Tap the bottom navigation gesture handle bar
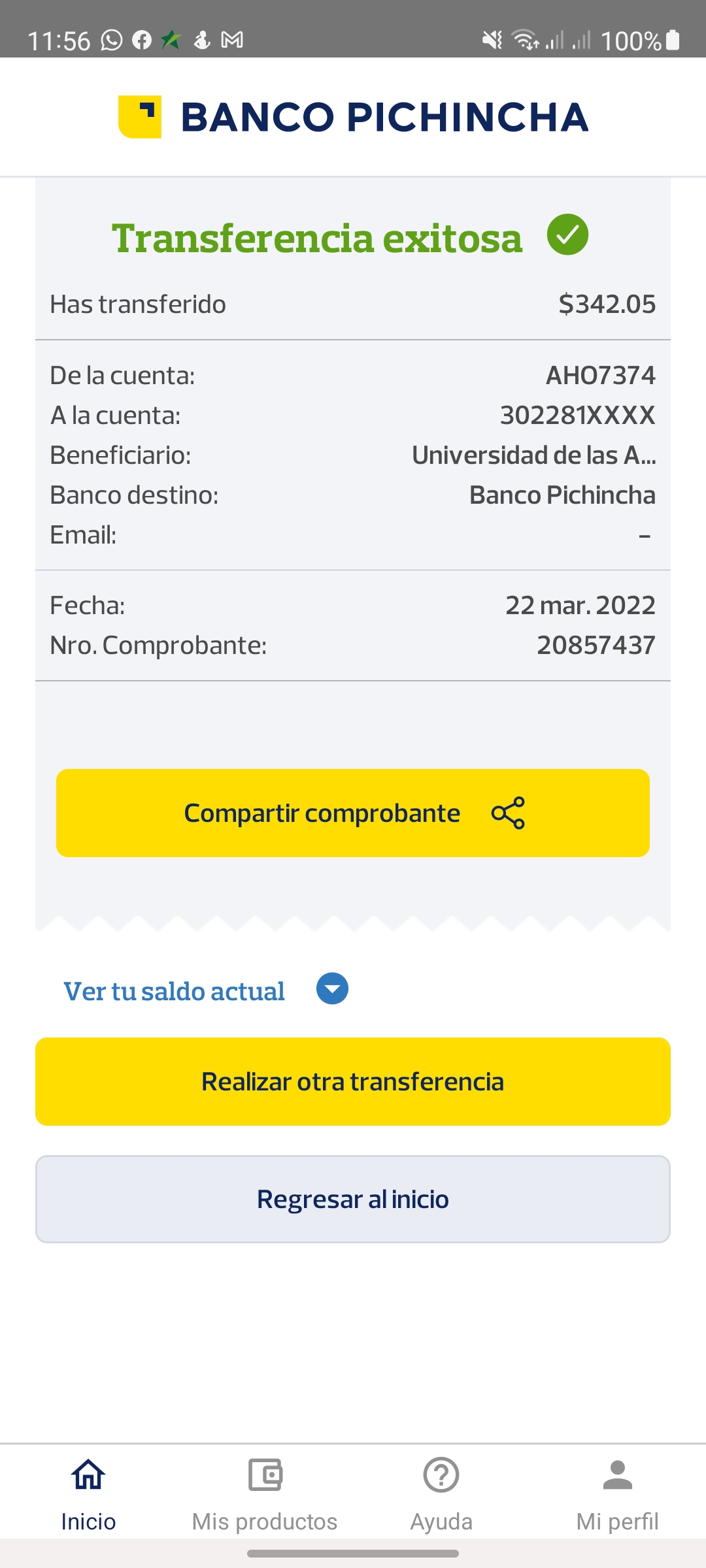The image size is (706, 1568). click(353, 1554)
